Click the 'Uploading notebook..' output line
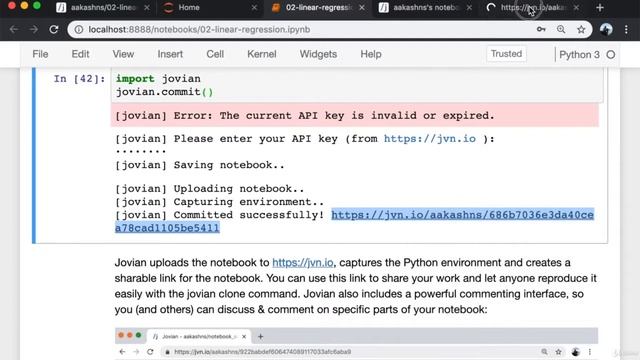Screen dimensions: 640x360 pyautogui.click(x=209, y=189)
